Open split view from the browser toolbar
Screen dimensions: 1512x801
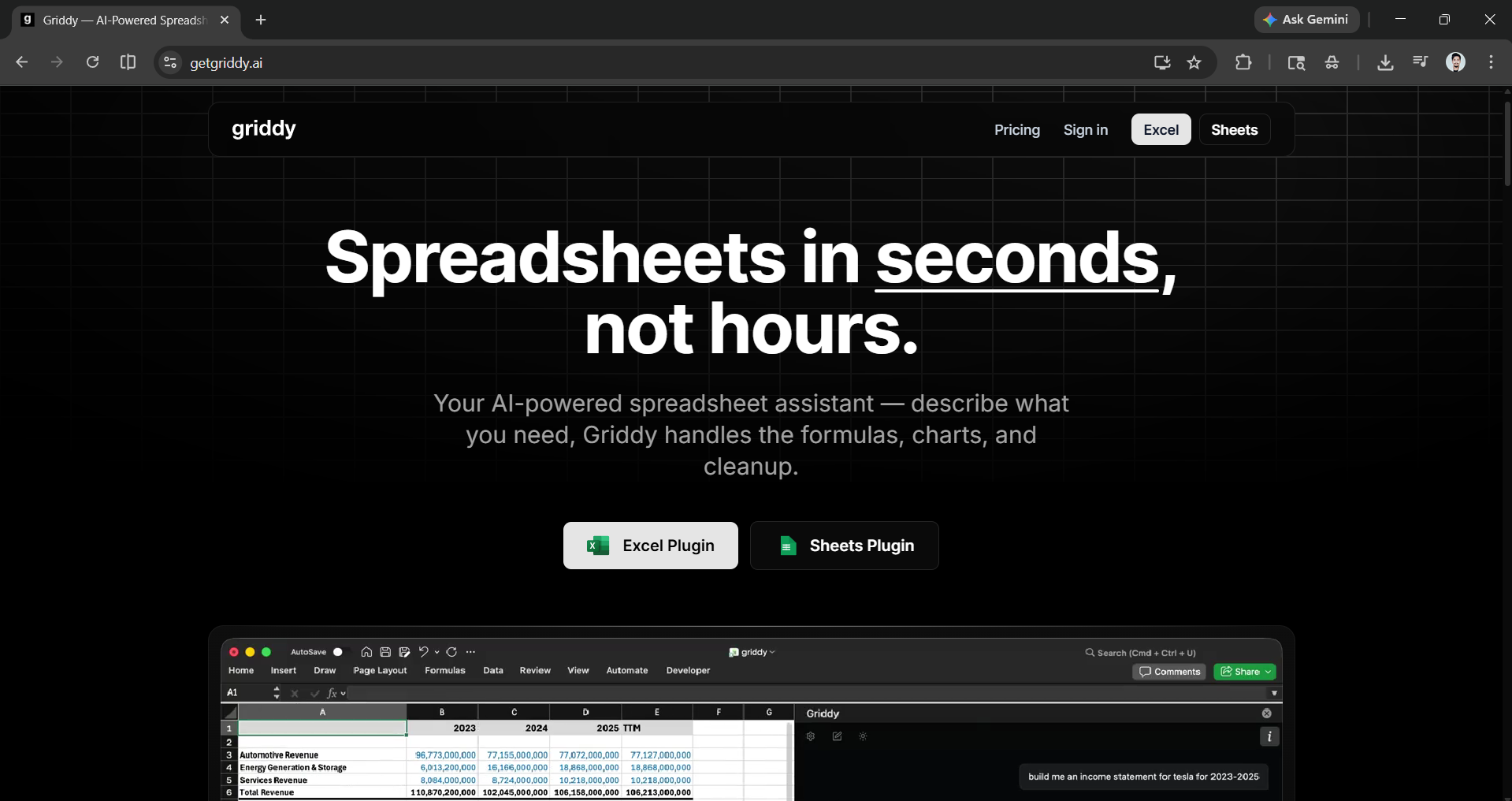[x=128, y=62]
